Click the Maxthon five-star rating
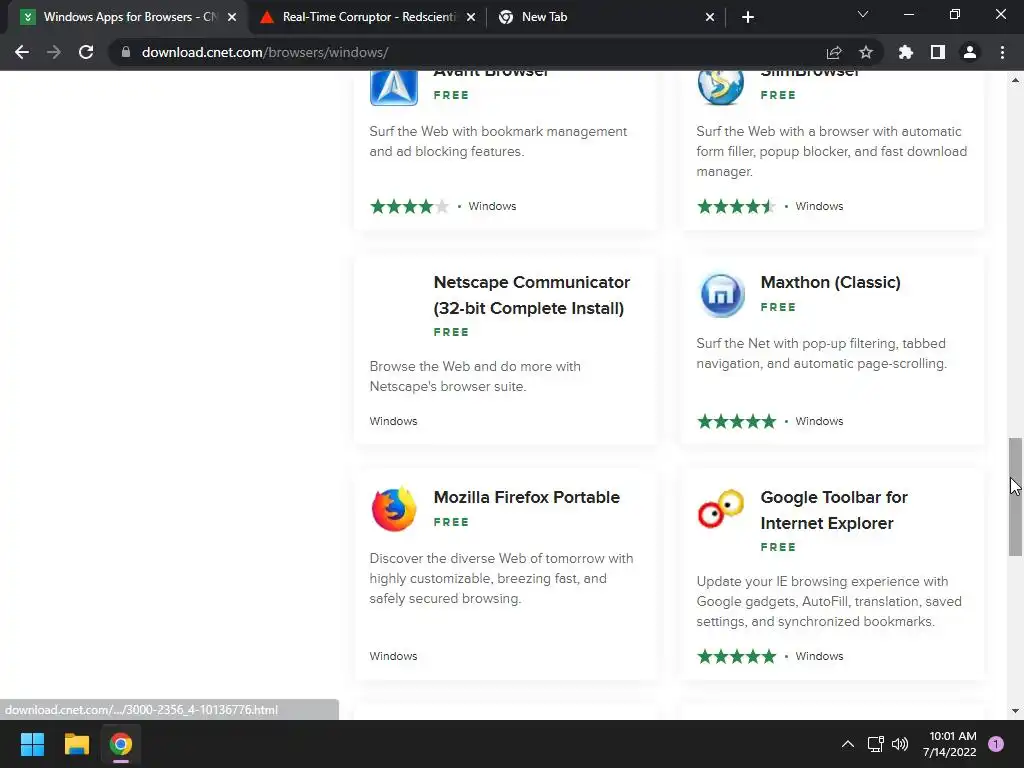The width and height of the screenshot is (1024, 768). point(736,421)
